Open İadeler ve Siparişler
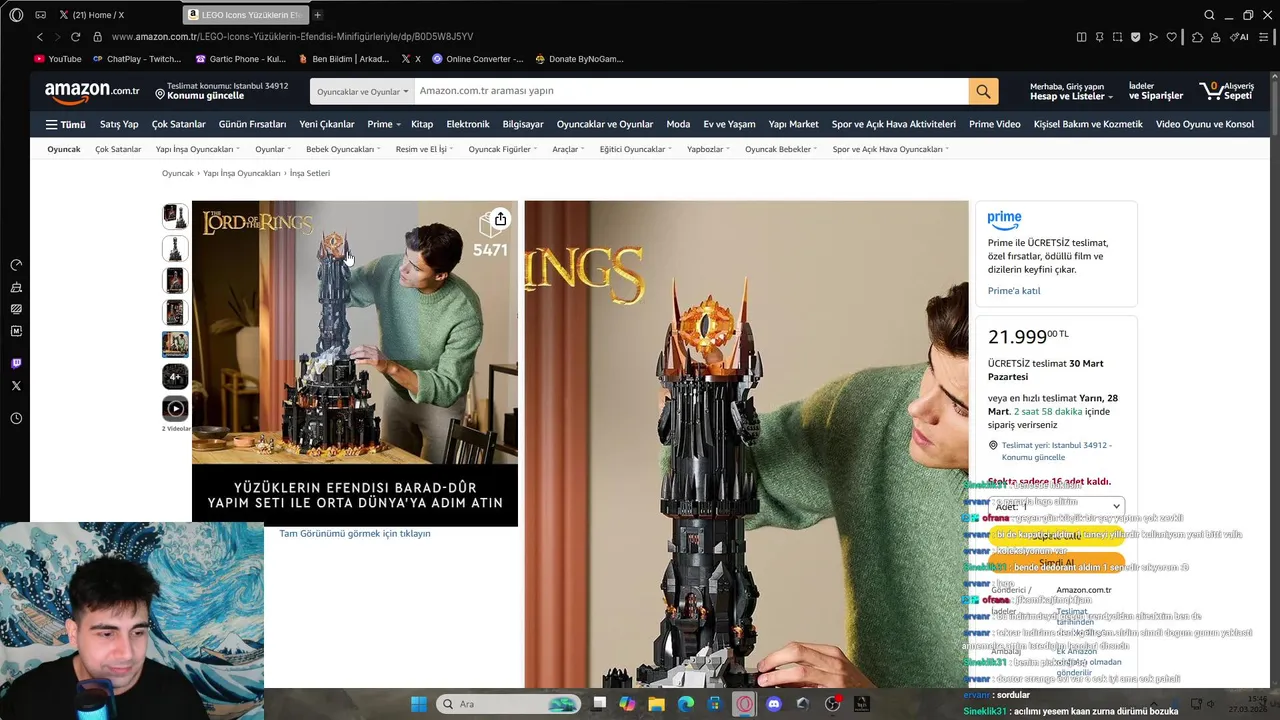 [x=1156, y=91]
